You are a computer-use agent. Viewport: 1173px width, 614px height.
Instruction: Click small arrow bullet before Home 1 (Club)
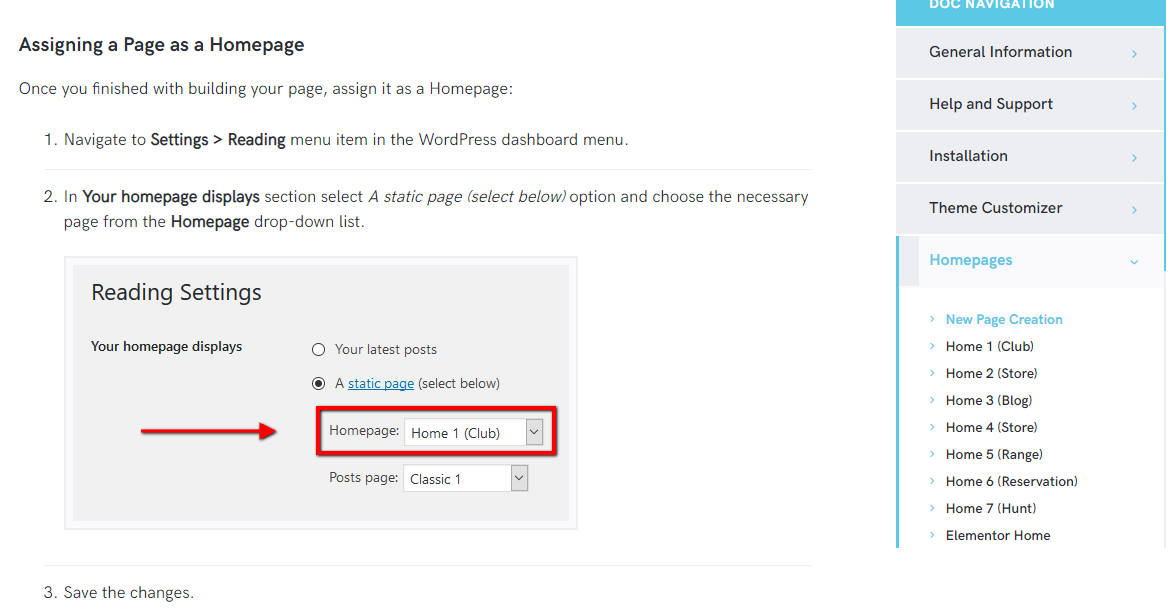pos(932,346)
